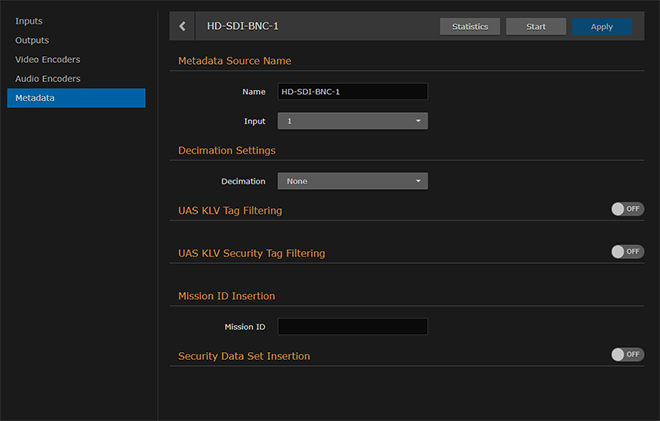The height and width of the screenshot is (421, 660).
Task: Click the Mission ID Insertion heading
Action: (x=226, y=296)
